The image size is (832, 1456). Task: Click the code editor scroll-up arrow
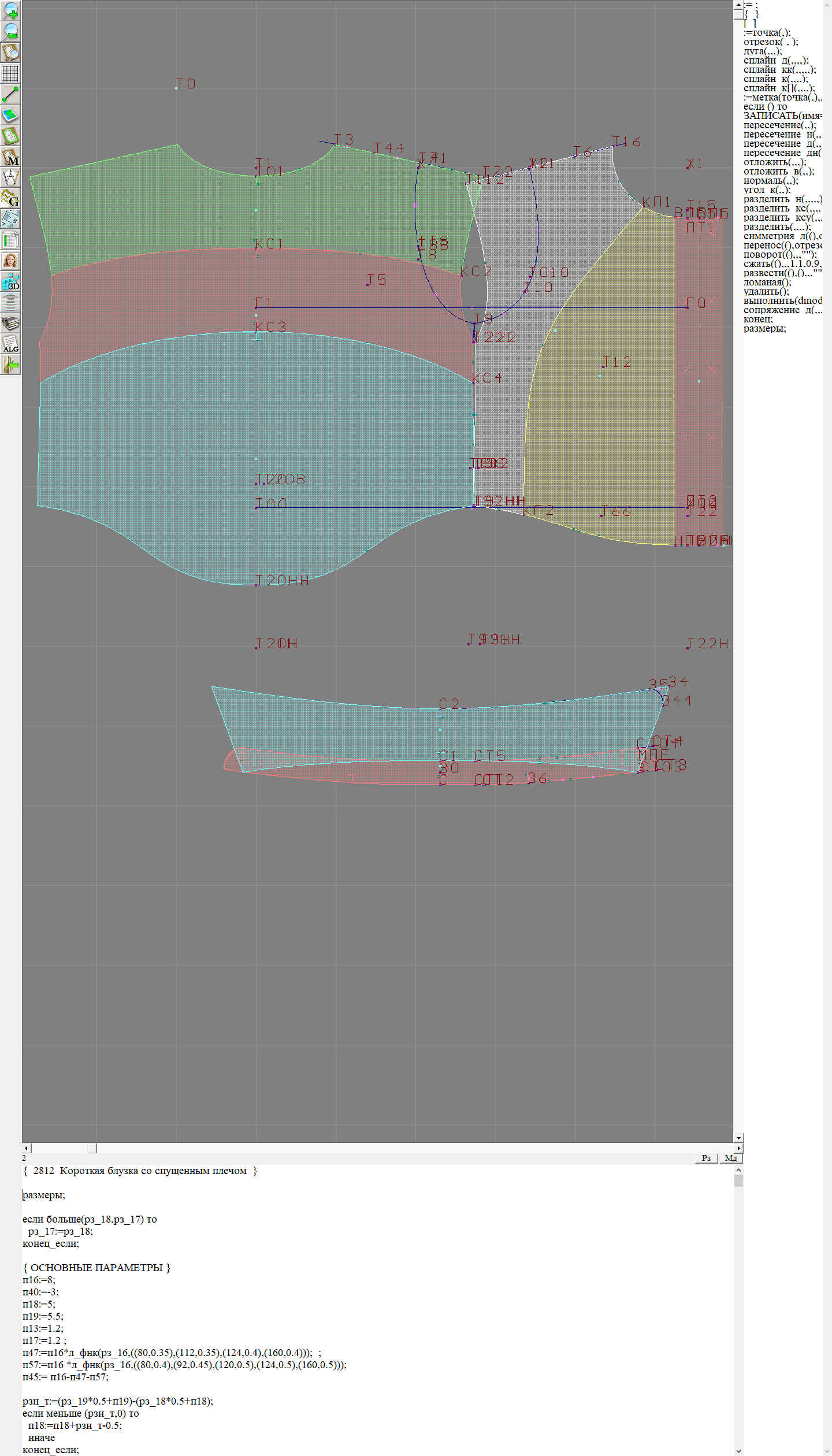(738, 1170)
